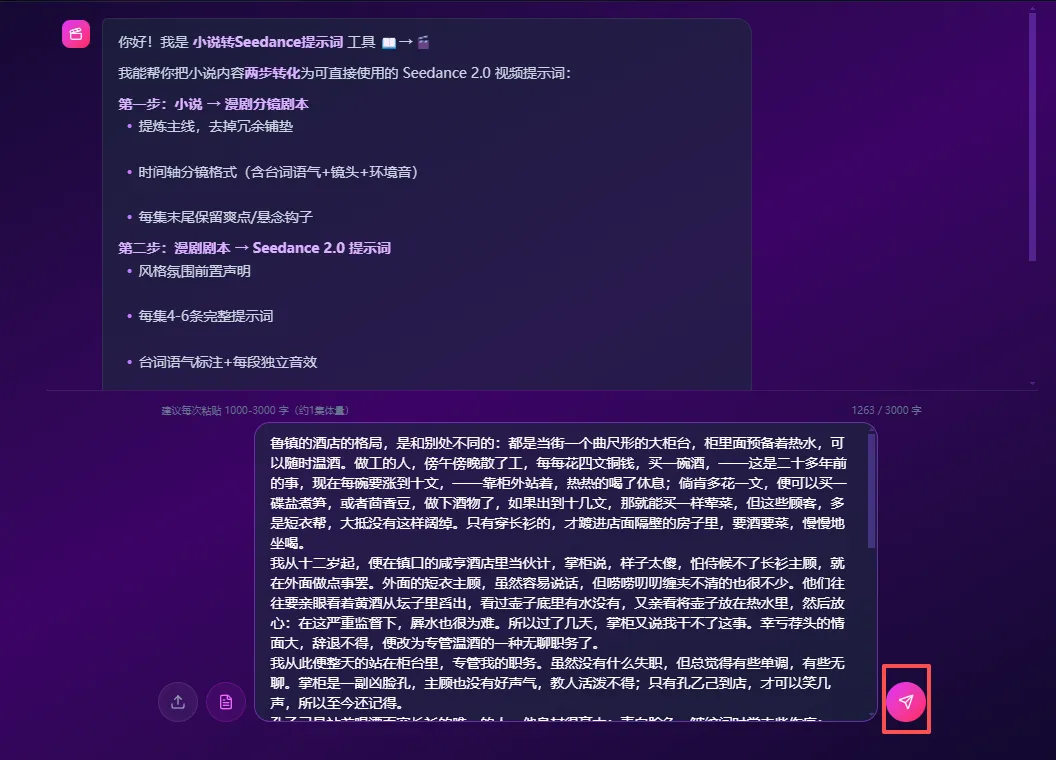1056x760 pixels.
Task: Click the text input box scrollbar
Action: tap(871, 490)
